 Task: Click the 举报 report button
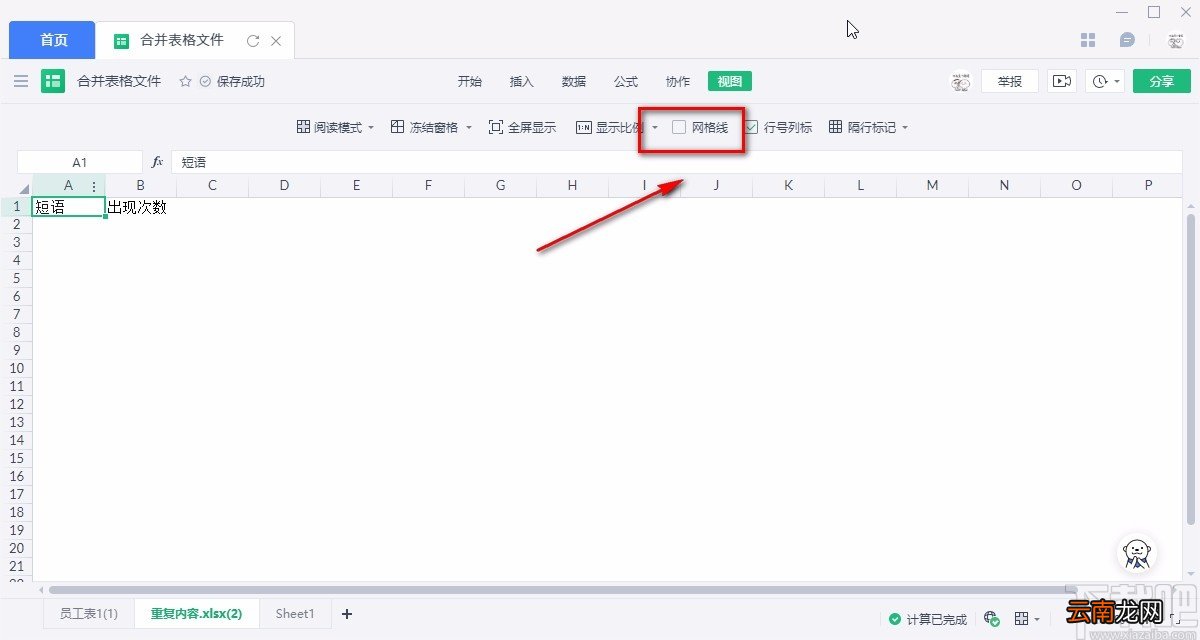click(1010, 81)
